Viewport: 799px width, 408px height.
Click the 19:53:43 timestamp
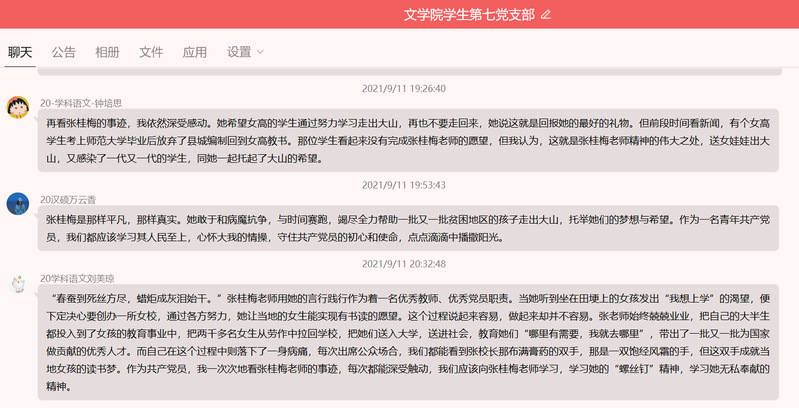click(x=403, y=185)
